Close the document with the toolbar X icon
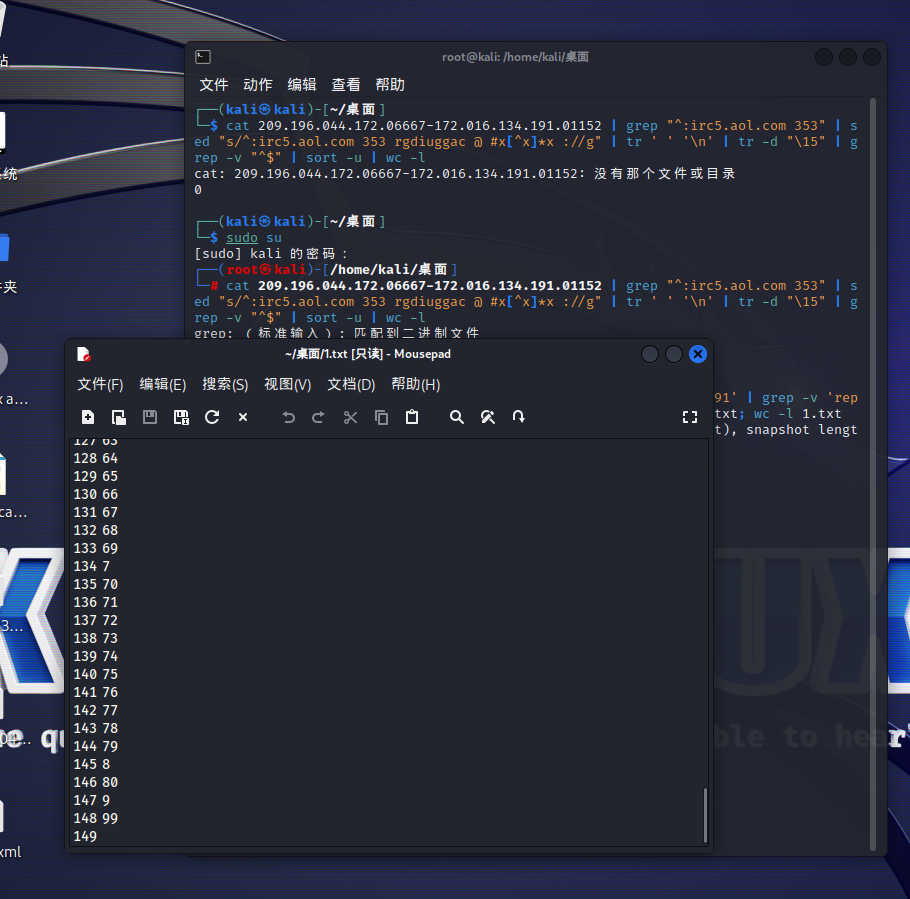 tap(243, 417)
